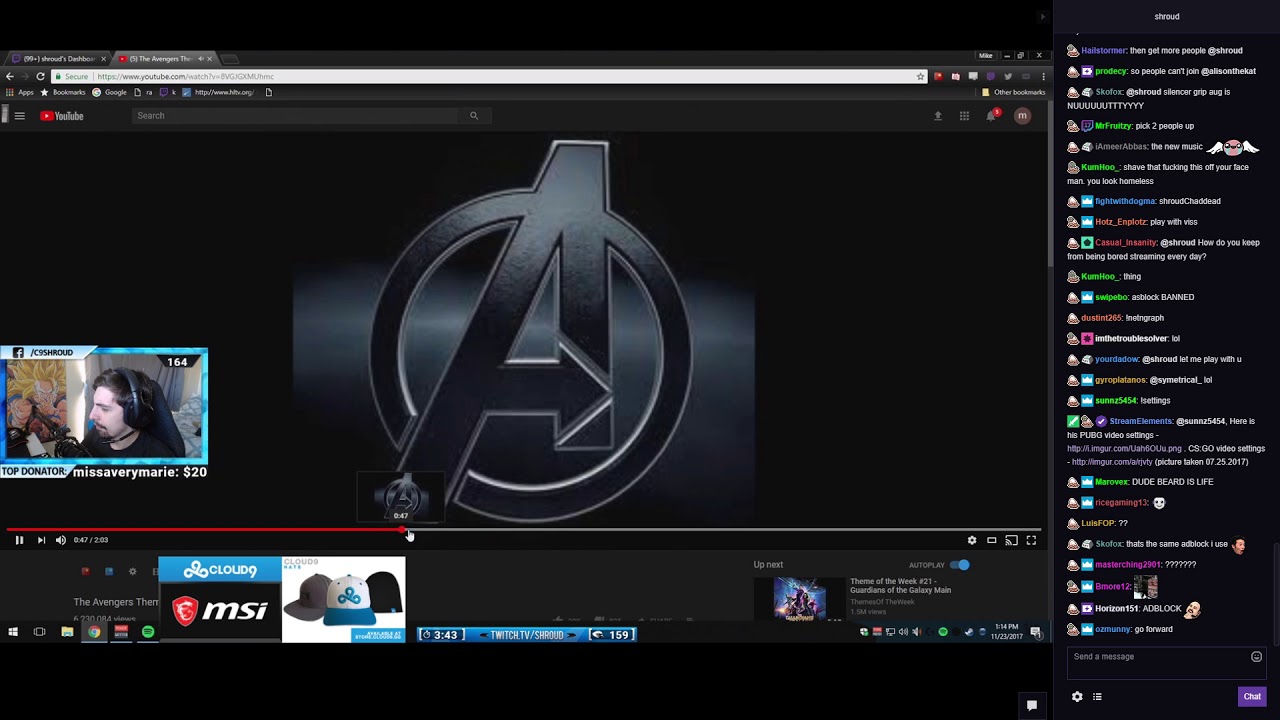Click username masterching2901 in chat

1129,565
